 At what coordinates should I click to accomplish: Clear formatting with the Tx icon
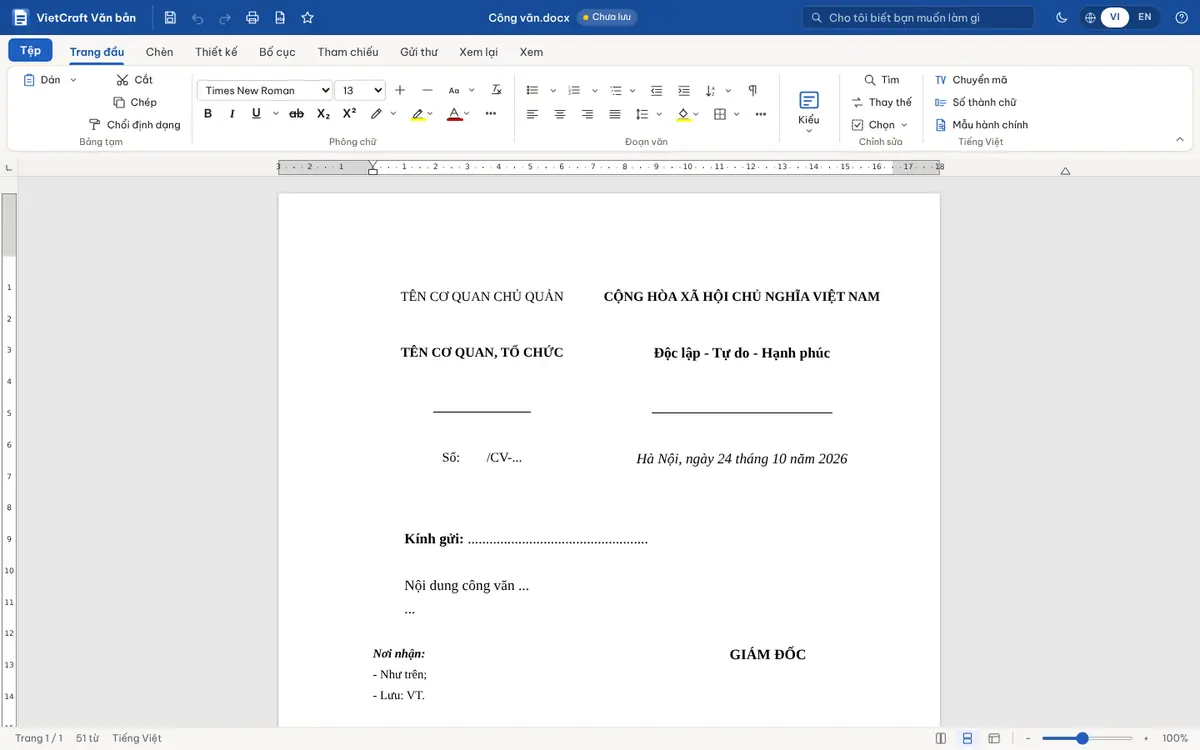click(496, 90)
